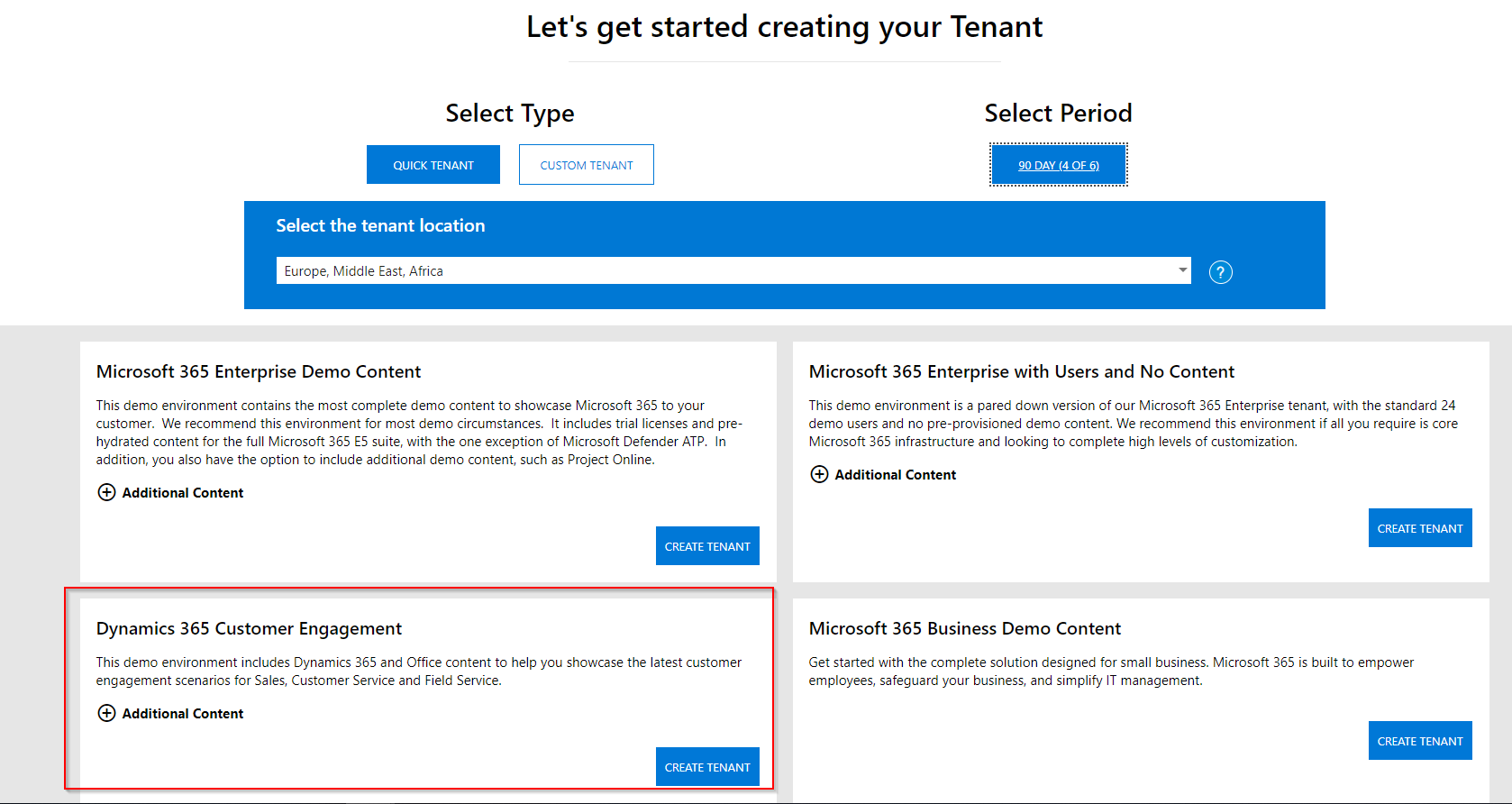Click the Microsoft 365 Enterprise Demo Content title

pyautogui.click(x=259, y=371)
